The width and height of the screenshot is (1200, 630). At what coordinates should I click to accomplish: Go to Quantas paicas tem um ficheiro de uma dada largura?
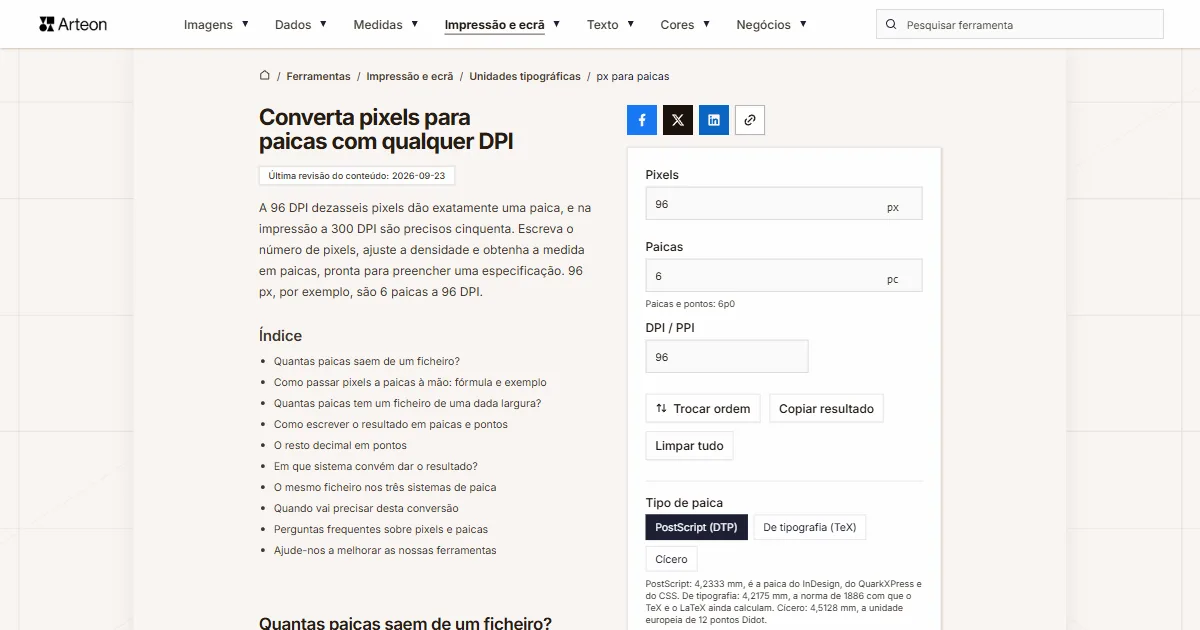coord(407,403)
